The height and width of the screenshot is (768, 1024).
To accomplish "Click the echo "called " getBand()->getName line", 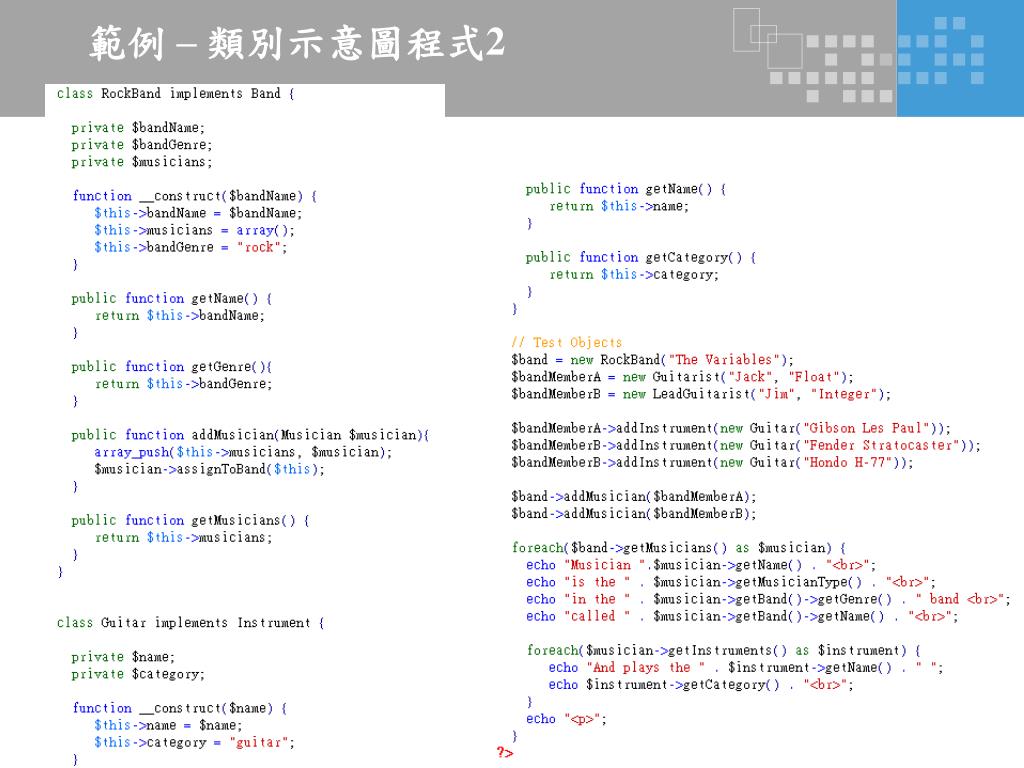I will point(742,616).
